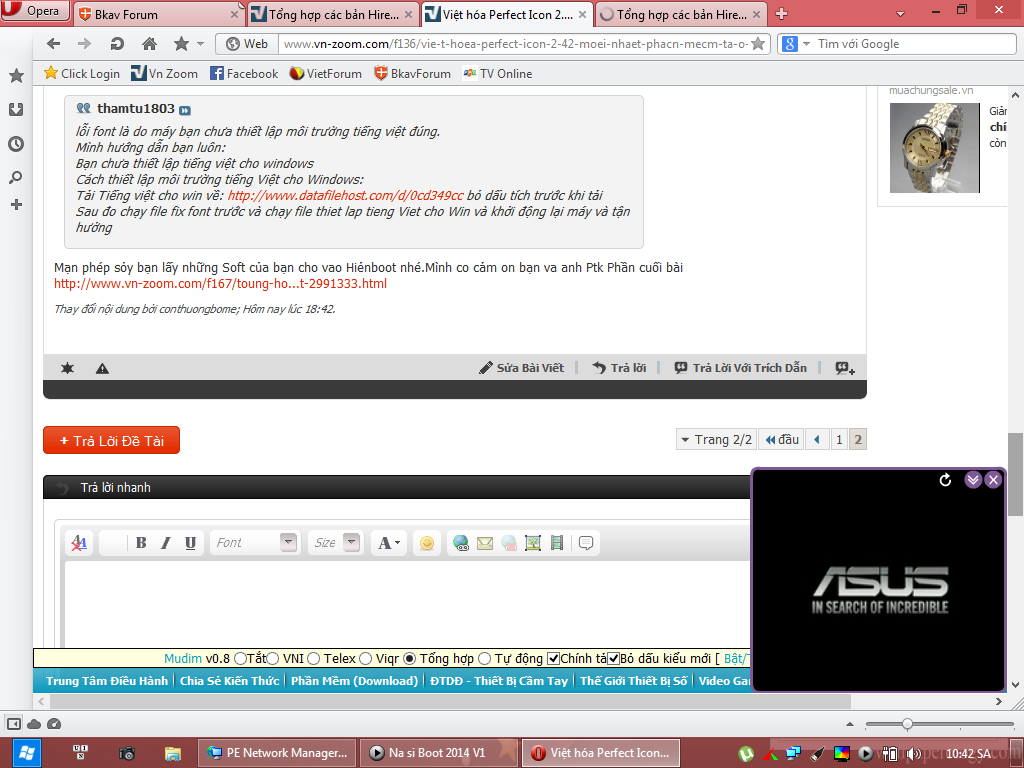Click the warning triangle report icon
1024x768 pixels.
pyautogui.click(x=102, y=368)
